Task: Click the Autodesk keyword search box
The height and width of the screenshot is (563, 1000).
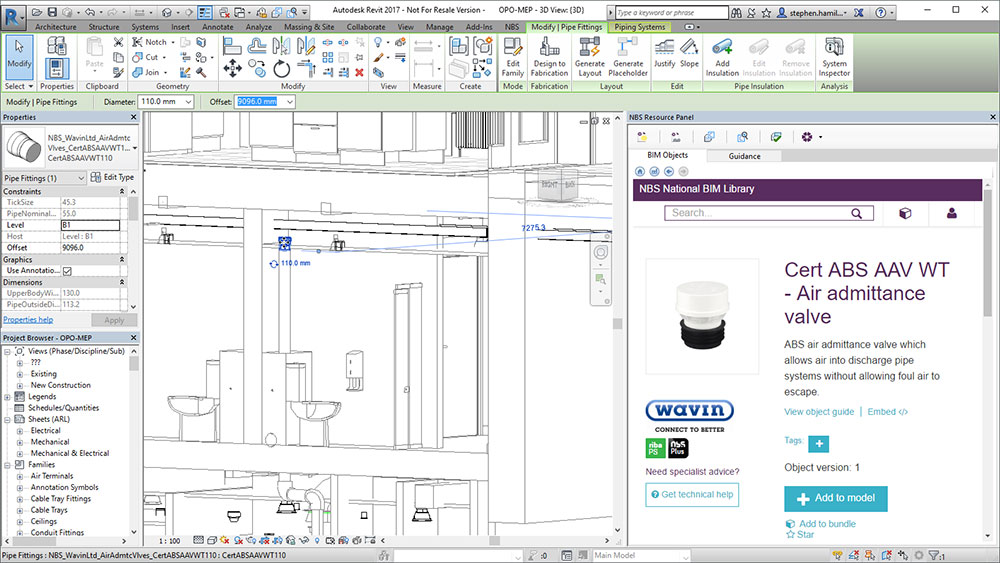Action: (x=672, y=12)
